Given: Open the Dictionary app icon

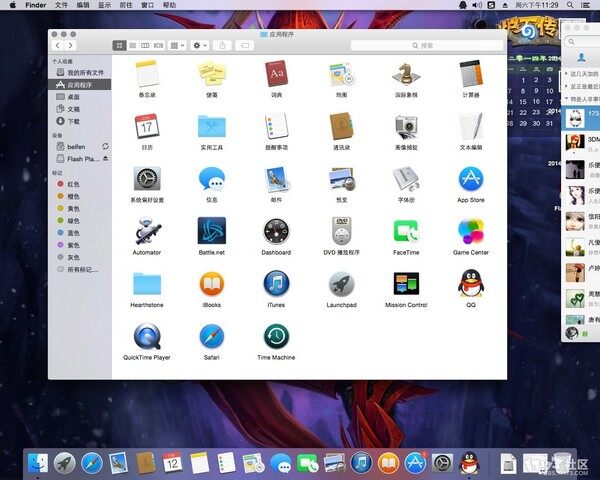Looking at the screenshot, I should point(276,73).
